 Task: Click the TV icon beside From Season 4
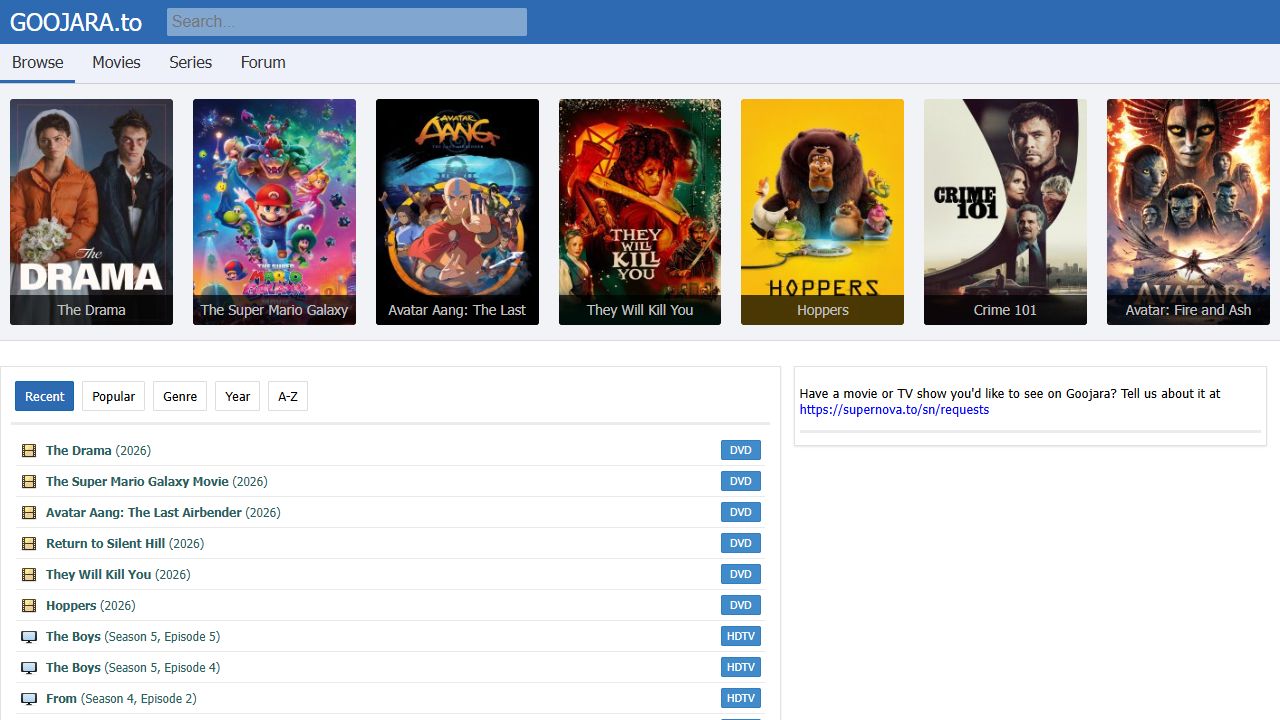(x=29, y=699)
